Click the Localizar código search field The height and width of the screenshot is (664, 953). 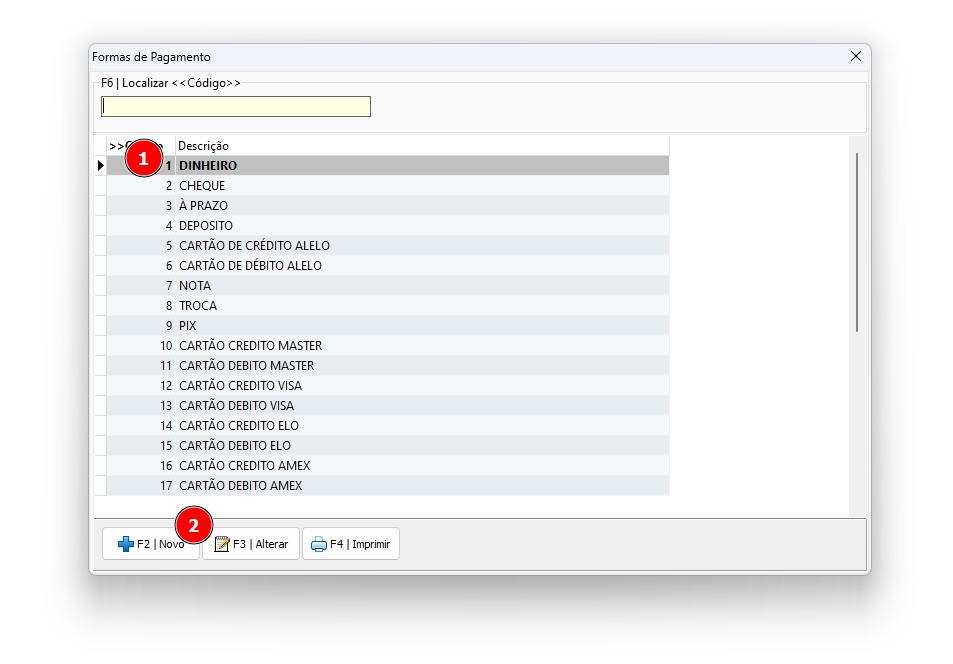[x=236, y=107]
